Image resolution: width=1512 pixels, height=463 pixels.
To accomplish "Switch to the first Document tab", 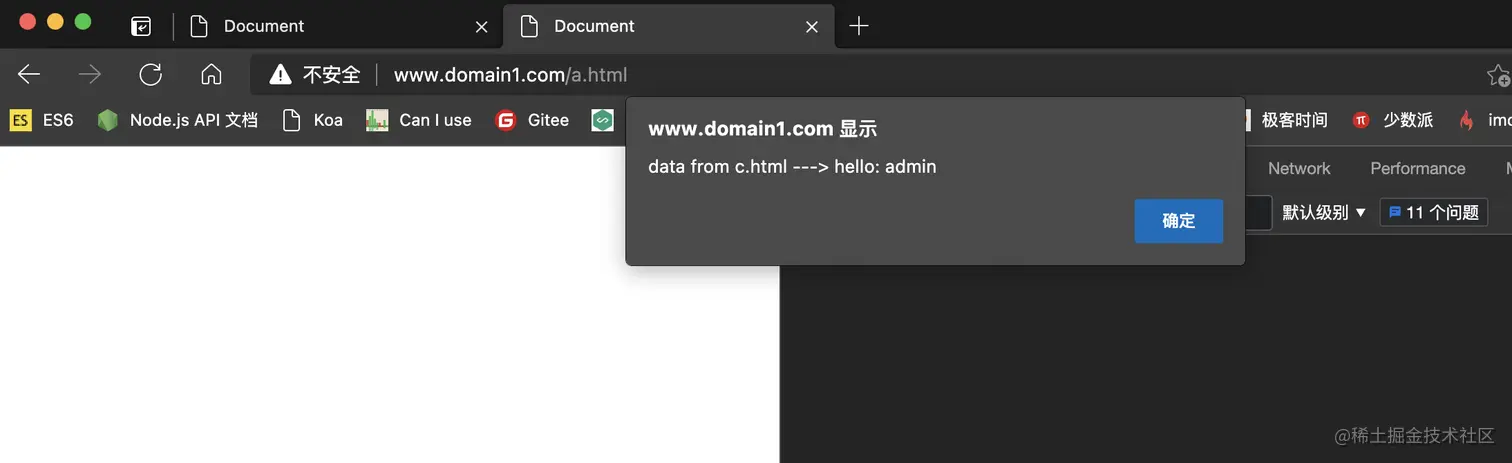I will click(x=330, y=26).
